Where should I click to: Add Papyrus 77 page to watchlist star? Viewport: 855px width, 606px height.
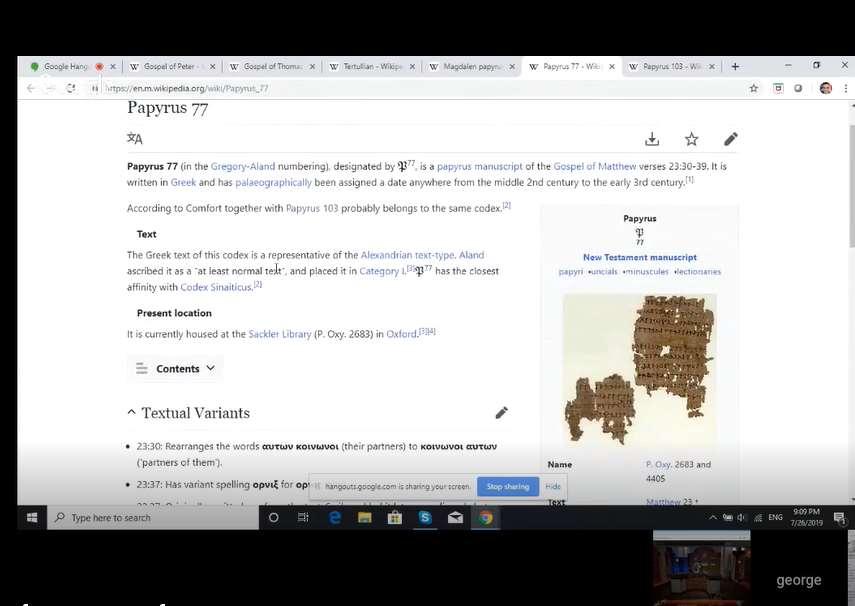point(691,139)
